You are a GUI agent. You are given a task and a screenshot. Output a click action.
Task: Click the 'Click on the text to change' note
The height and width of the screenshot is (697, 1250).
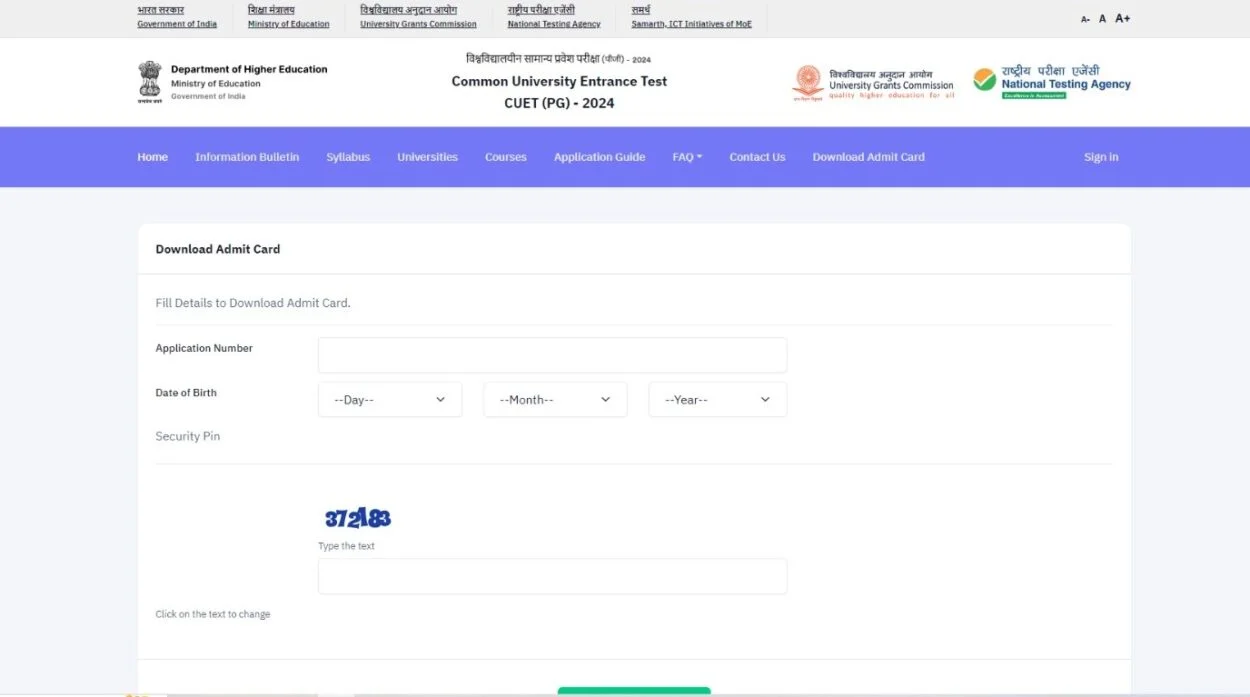[x=213, y=614]
